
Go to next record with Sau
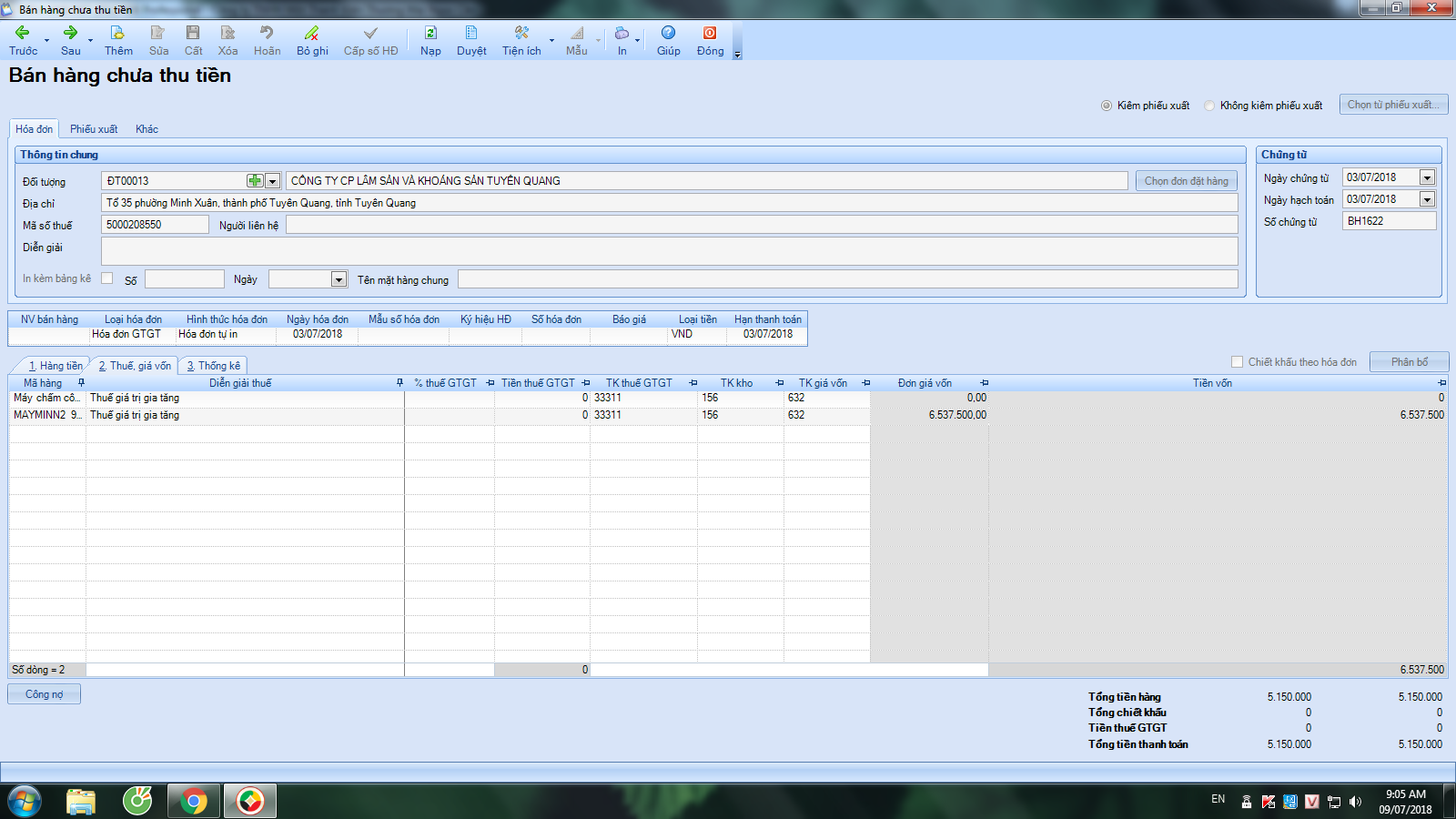[x=70, y=40]
